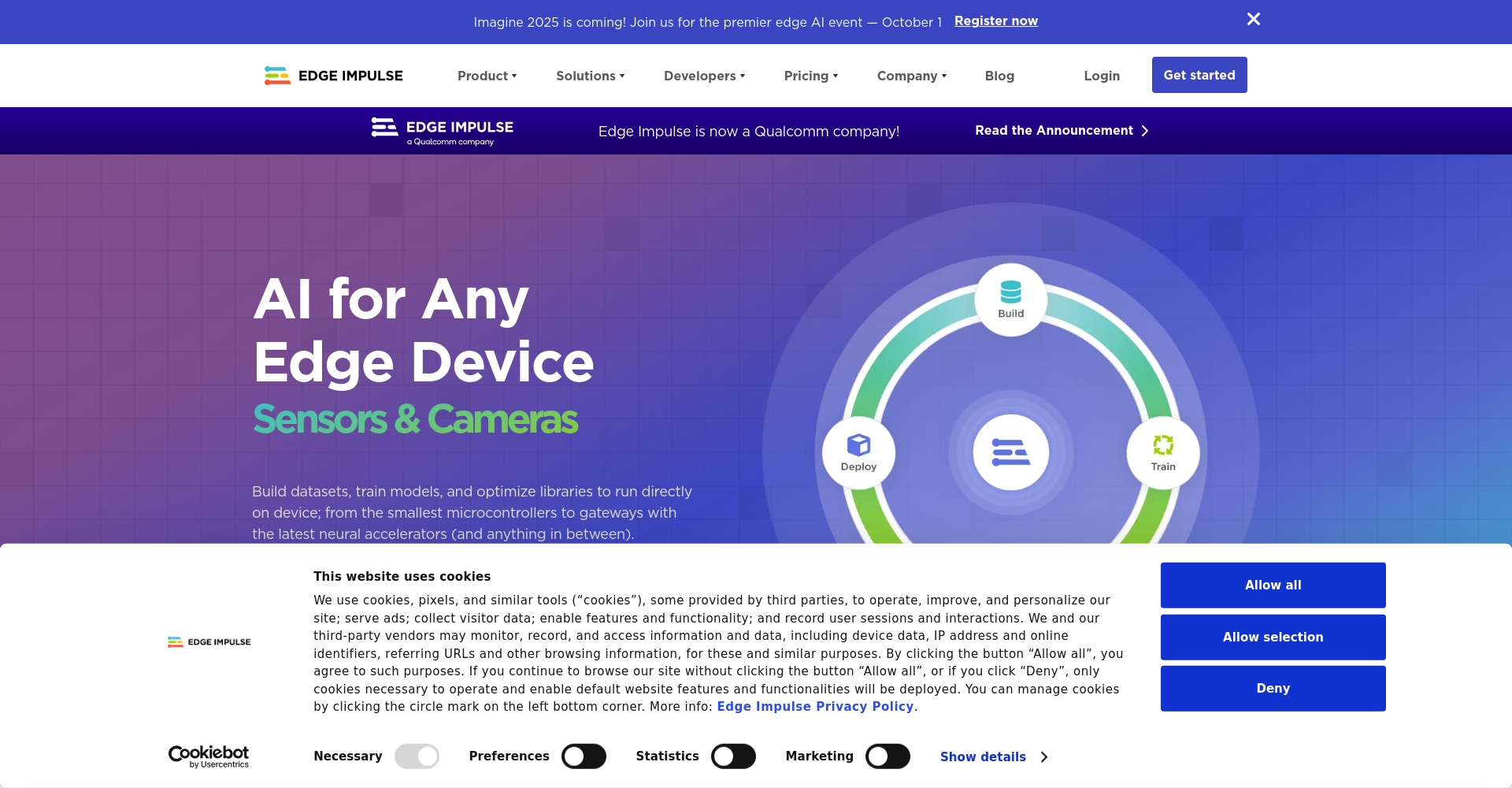Expand the Company dropdown menu
1512x788 pixels.
coord(911,76)
